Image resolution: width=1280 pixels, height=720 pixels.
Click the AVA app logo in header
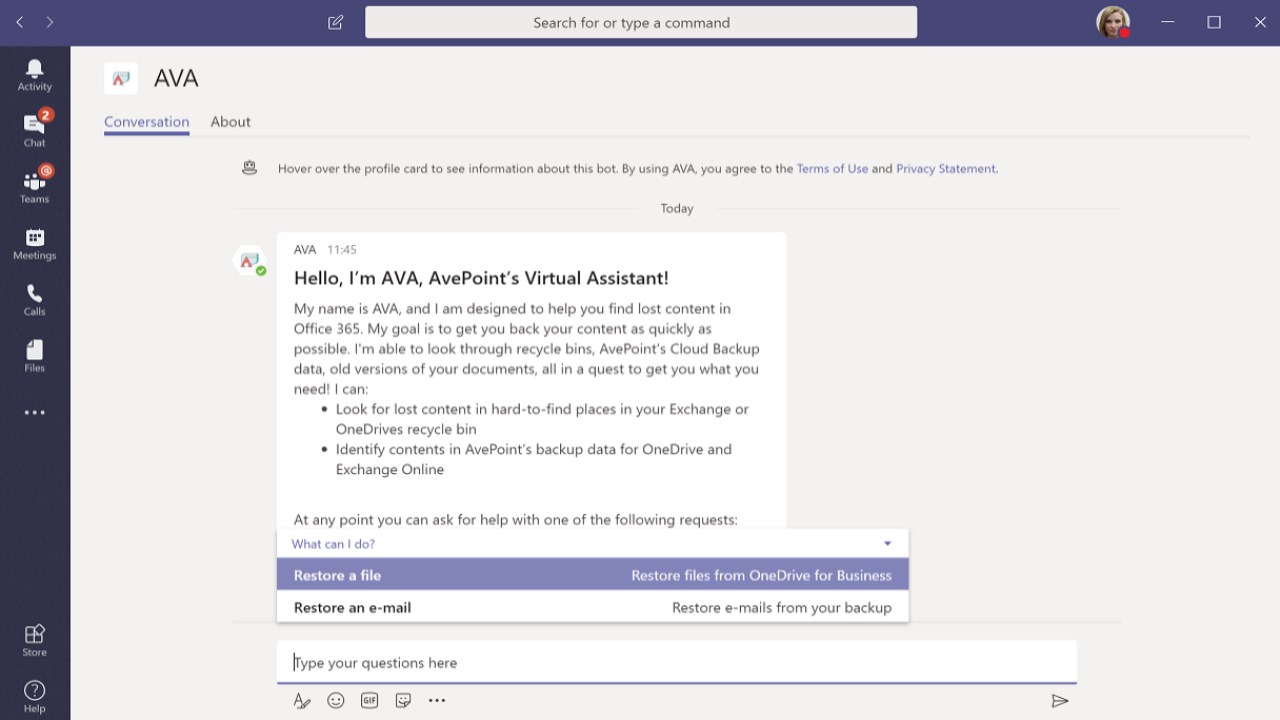point(121,78)
